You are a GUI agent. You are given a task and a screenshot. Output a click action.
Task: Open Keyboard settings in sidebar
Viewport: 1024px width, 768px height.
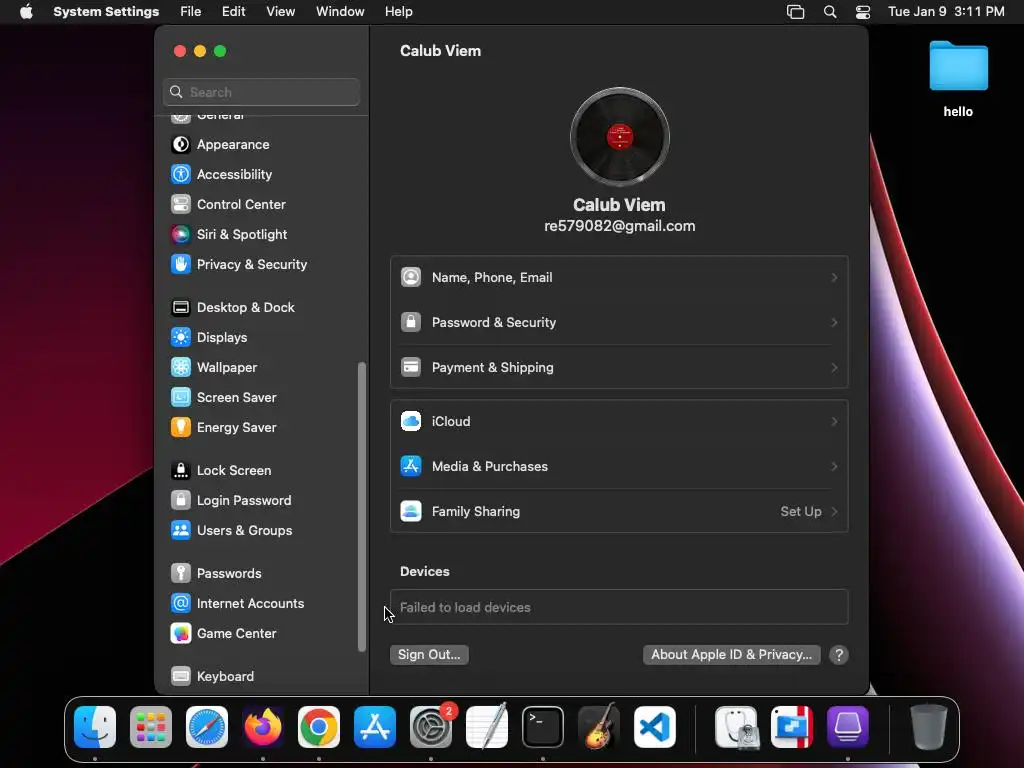[261, 677]
